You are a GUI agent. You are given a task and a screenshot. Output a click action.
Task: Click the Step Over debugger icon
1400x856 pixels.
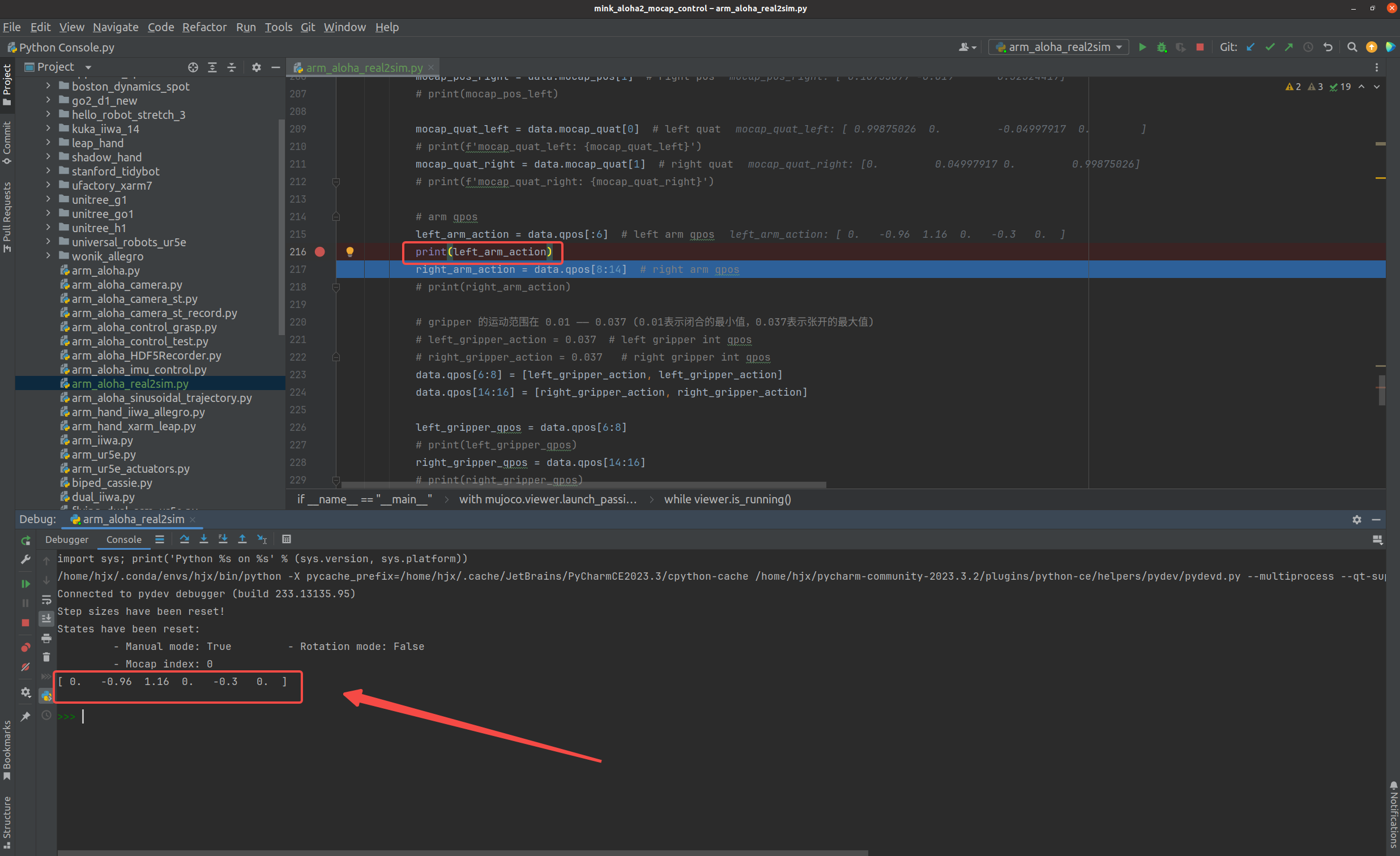coord(184,538)
